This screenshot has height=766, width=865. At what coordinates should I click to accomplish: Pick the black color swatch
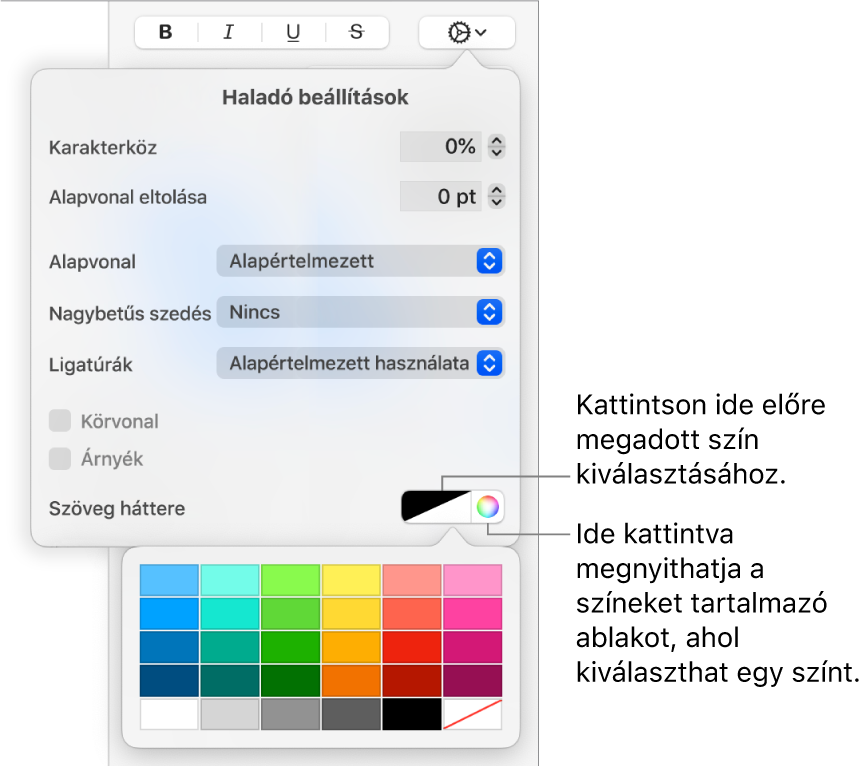tap(412, 714)
